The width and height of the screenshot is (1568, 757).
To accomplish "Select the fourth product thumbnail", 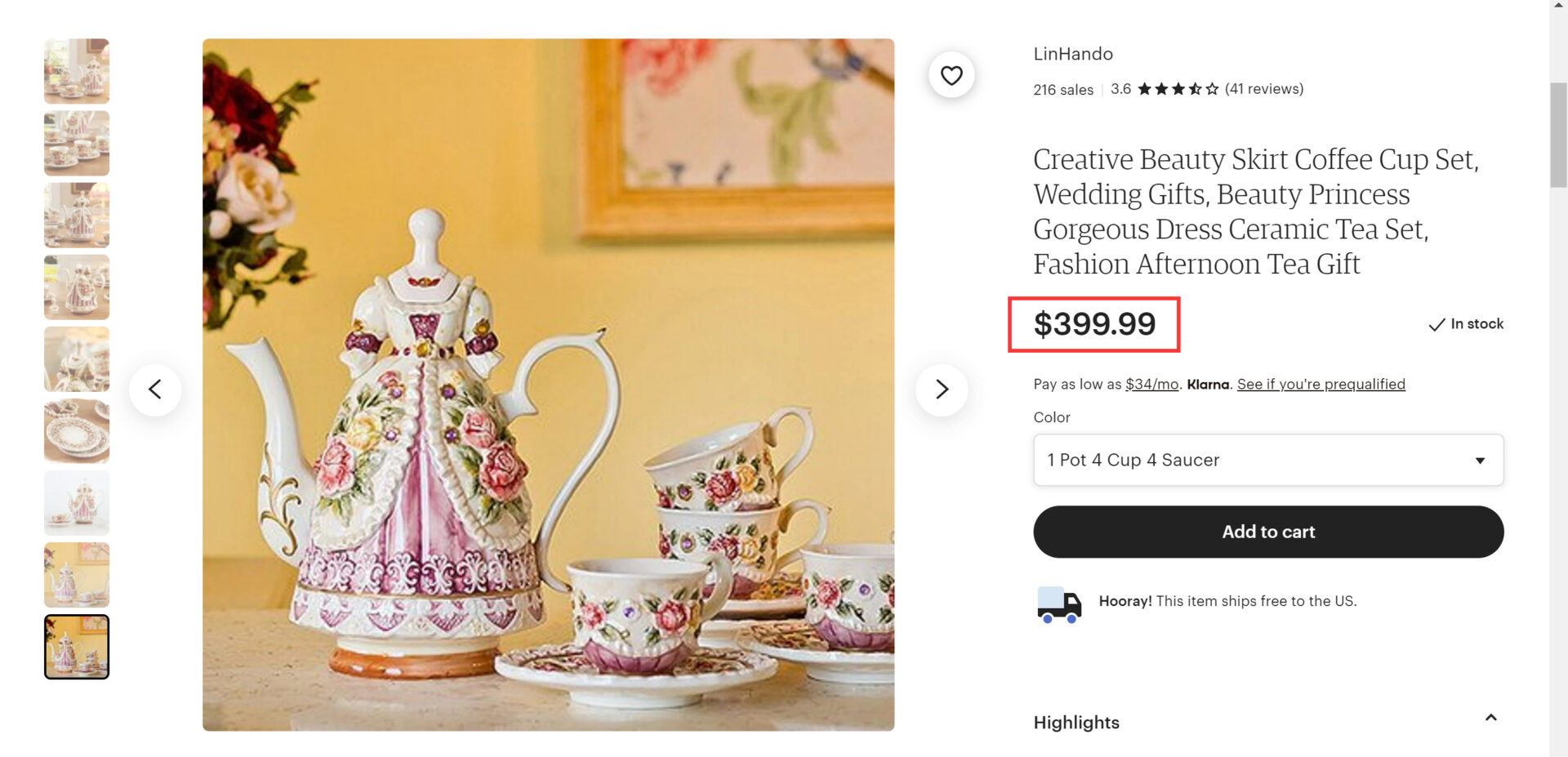I will 77,287.
